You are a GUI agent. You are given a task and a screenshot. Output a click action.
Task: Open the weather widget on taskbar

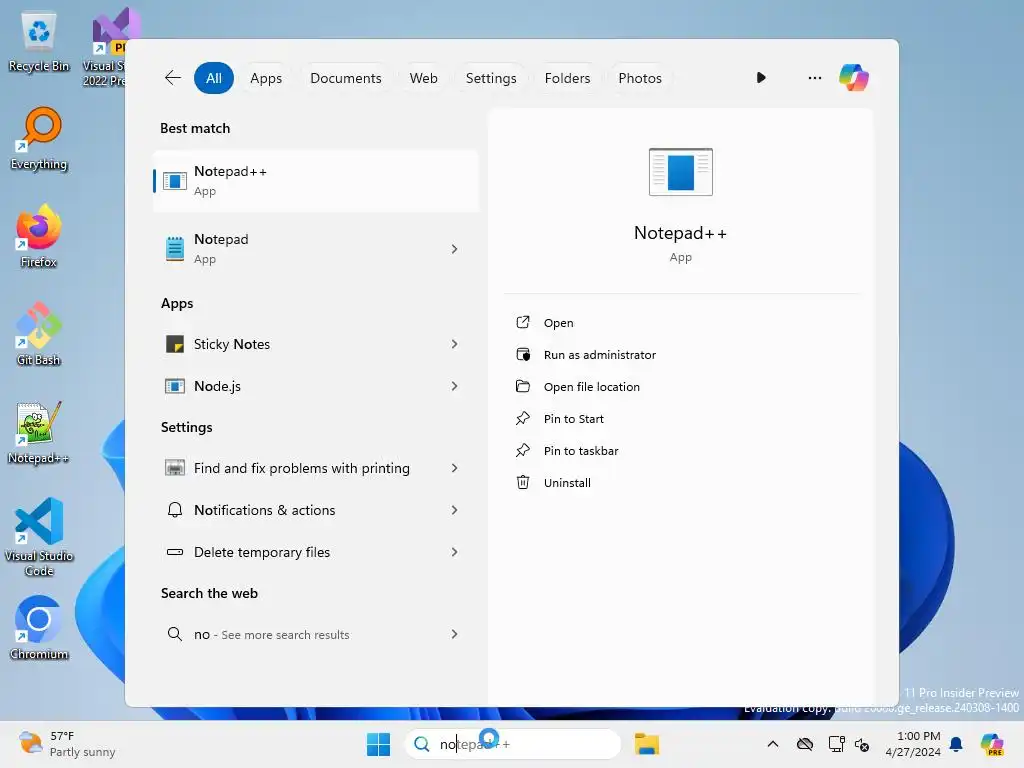[x=67, y=744]
